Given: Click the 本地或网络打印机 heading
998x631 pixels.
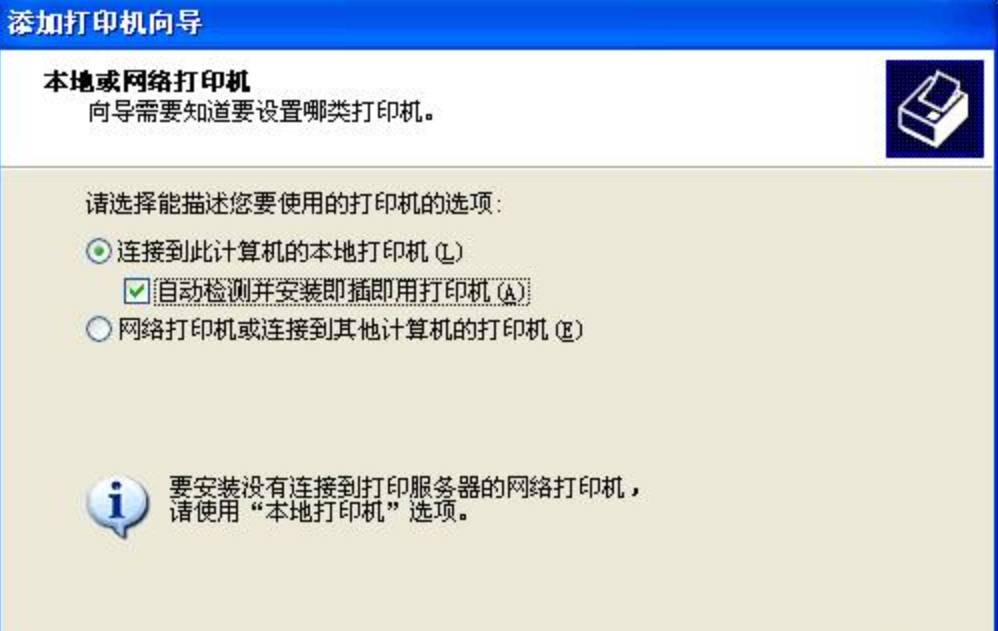Looking at the screenshot, I should click(x=147, y=82).
